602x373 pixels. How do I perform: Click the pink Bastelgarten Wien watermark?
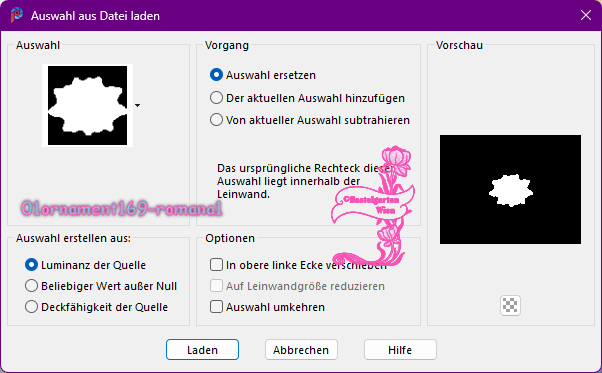point(372,206)
